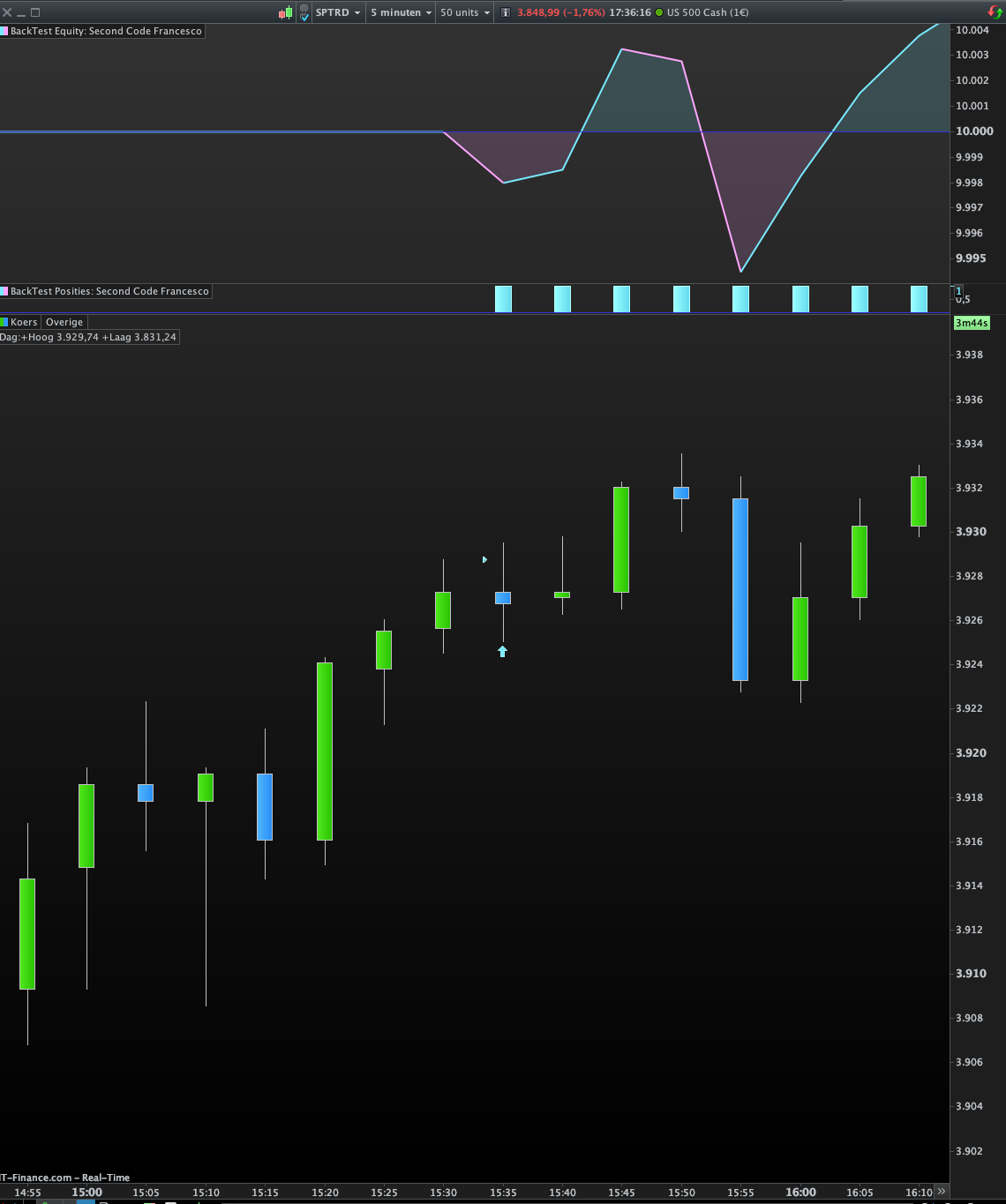Viewport: 1006px width, 1204px height.
Task: Click the green candle at 15:45
Action: tap(621, 539)
